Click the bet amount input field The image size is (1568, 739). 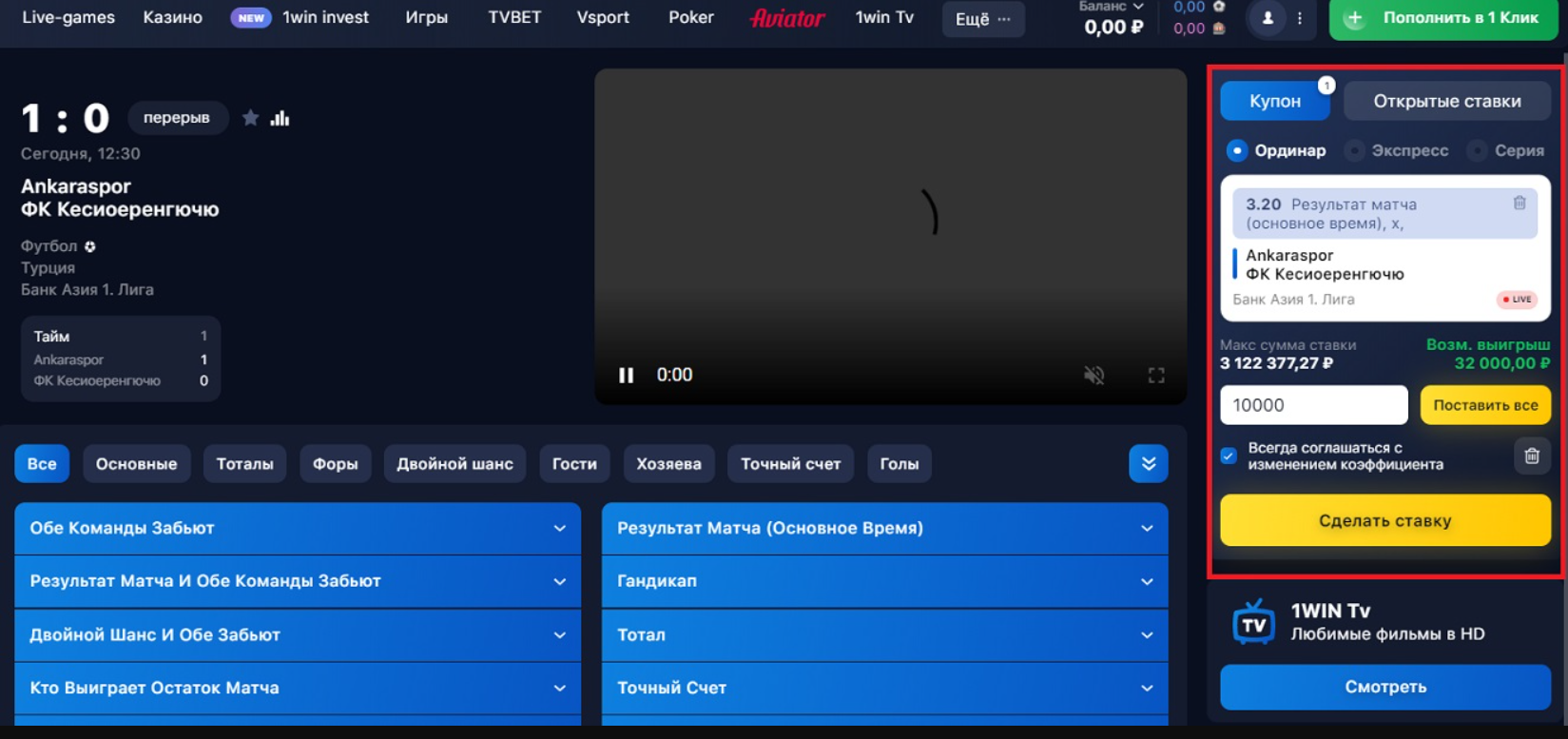1313,405
